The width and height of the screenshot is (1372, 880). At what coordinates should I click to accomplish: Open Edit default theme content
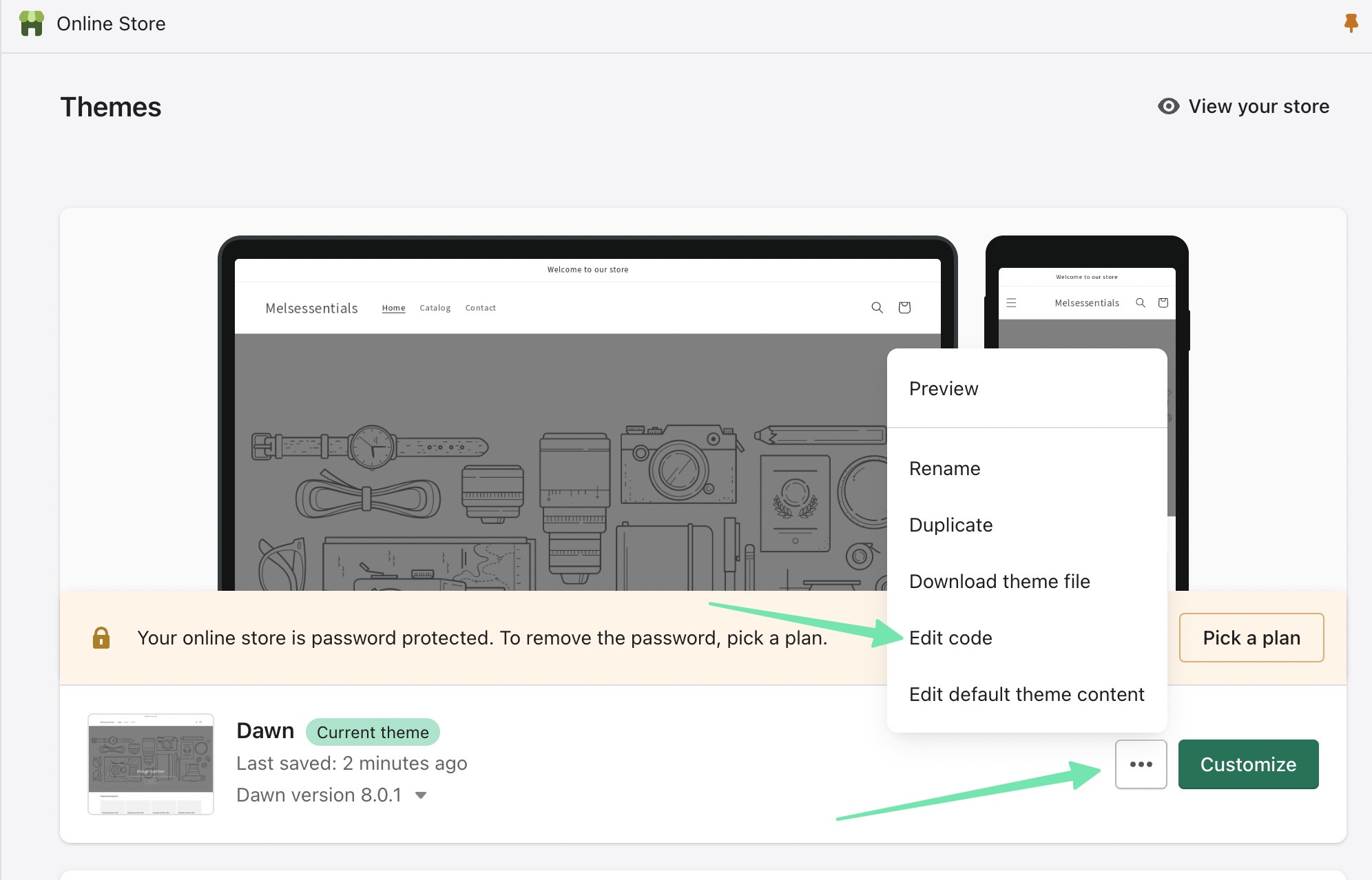[1026, 694]
